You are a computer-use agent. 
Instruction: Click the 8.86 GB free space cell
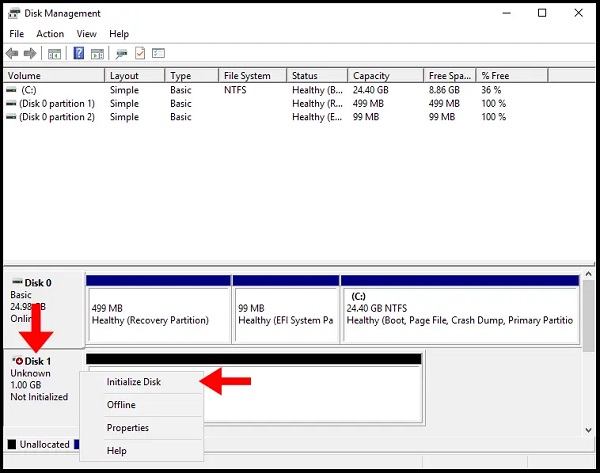(x=444, y=90)
